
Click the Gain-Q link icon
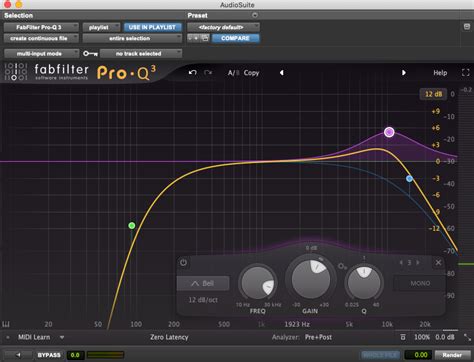coord(342,266)
